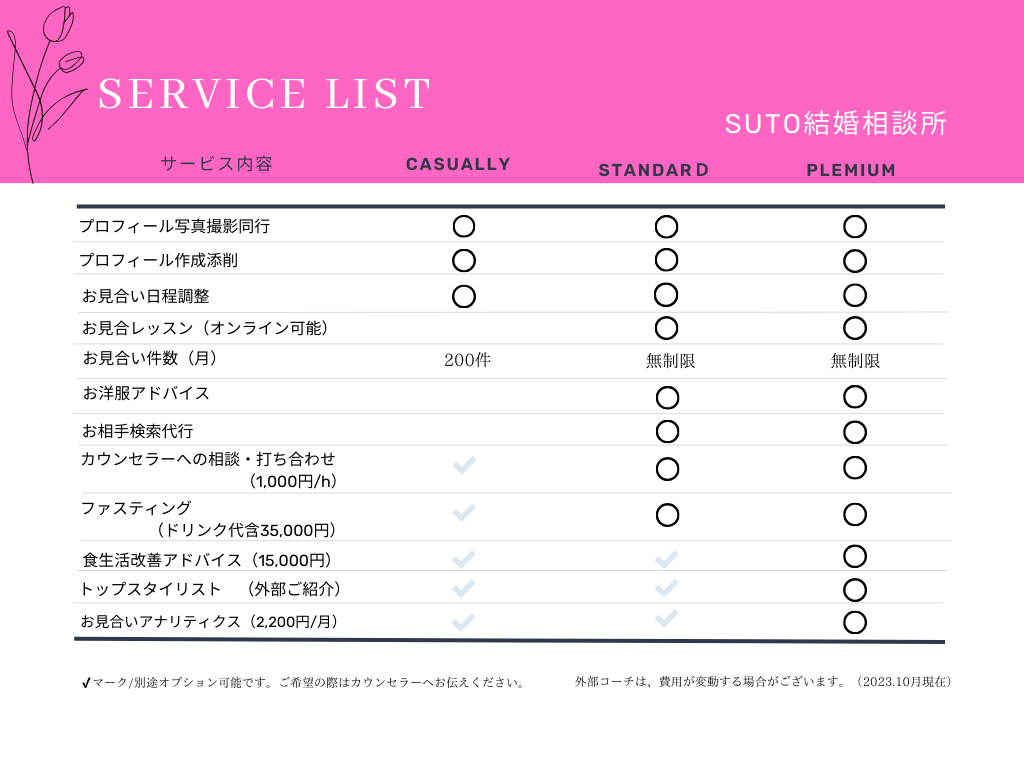Click STANDARD checkmark for お見合いアナリティクス row
The width and height of the screenshot is (1024, 768).
pos(667,618)
